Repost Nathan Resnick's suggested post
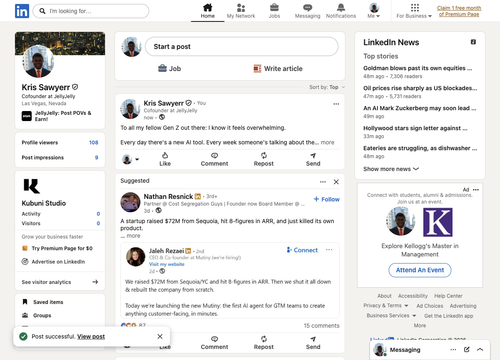This screenshot has height=360, width=500. (264, 343)
